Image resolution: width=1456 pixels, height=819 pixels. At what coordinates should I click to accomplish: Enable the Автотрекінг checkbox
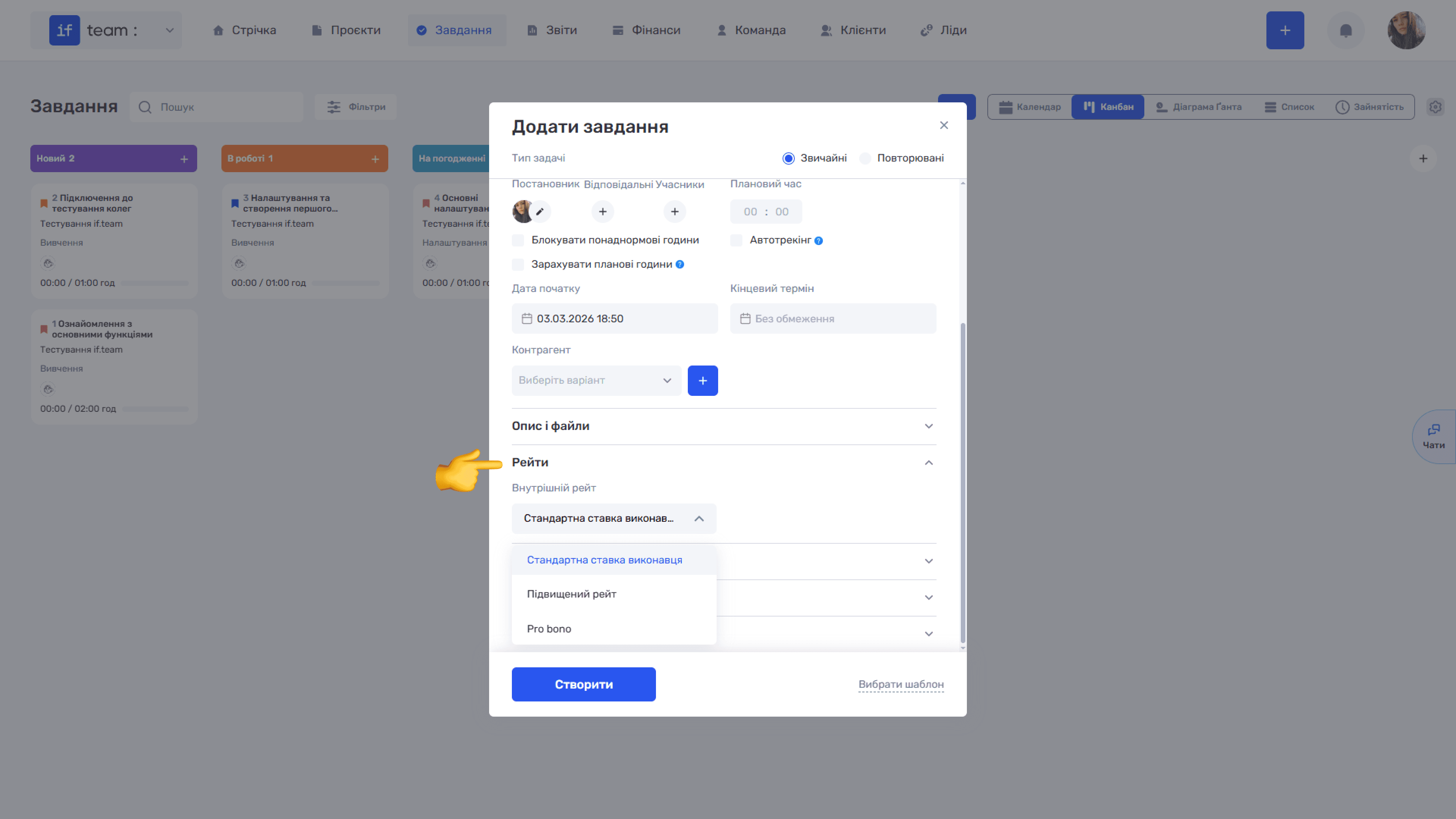point(736,241)
